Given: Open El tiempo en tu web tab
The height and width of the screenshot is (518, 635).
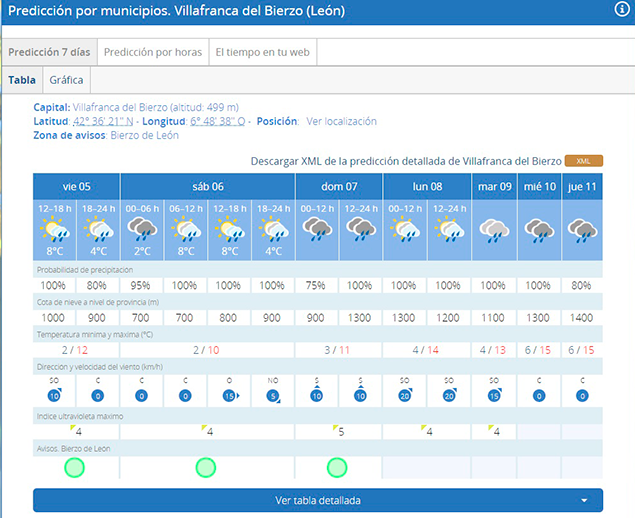Looking at the screenshot, I should 263,52.
